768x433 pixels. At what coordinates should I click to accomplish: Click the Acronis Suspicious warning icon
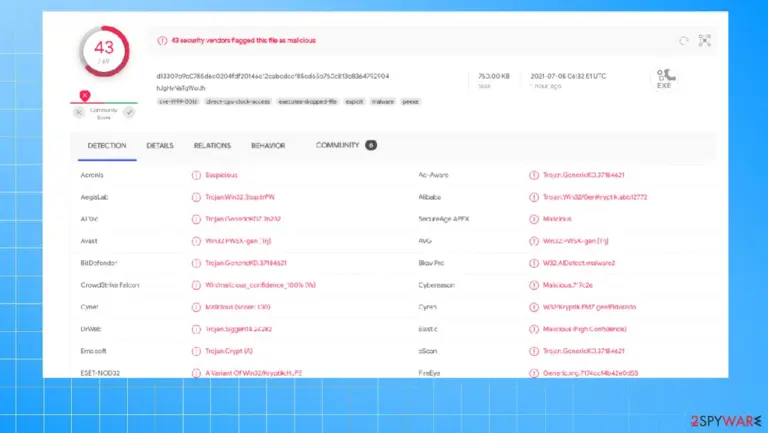point(196,175)
